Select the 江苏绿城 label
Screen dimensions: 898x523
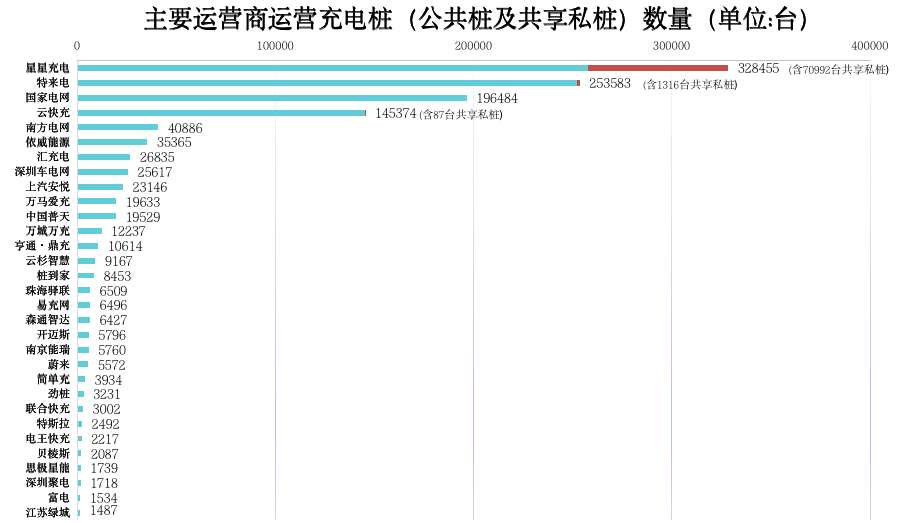48,512
